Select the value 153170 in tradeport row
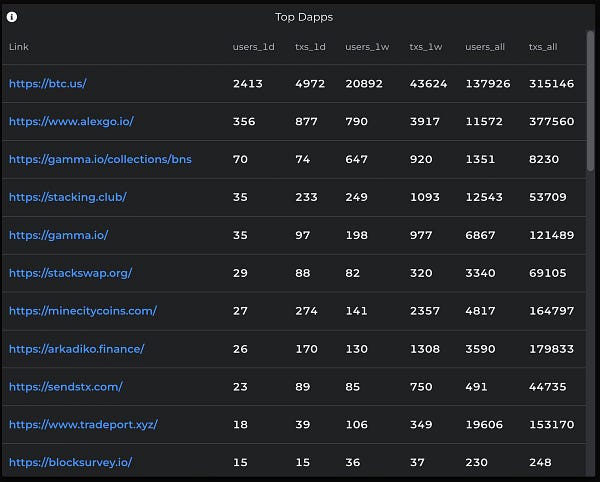The height and width of the screenshot is (482, 600). pos(551,425)
